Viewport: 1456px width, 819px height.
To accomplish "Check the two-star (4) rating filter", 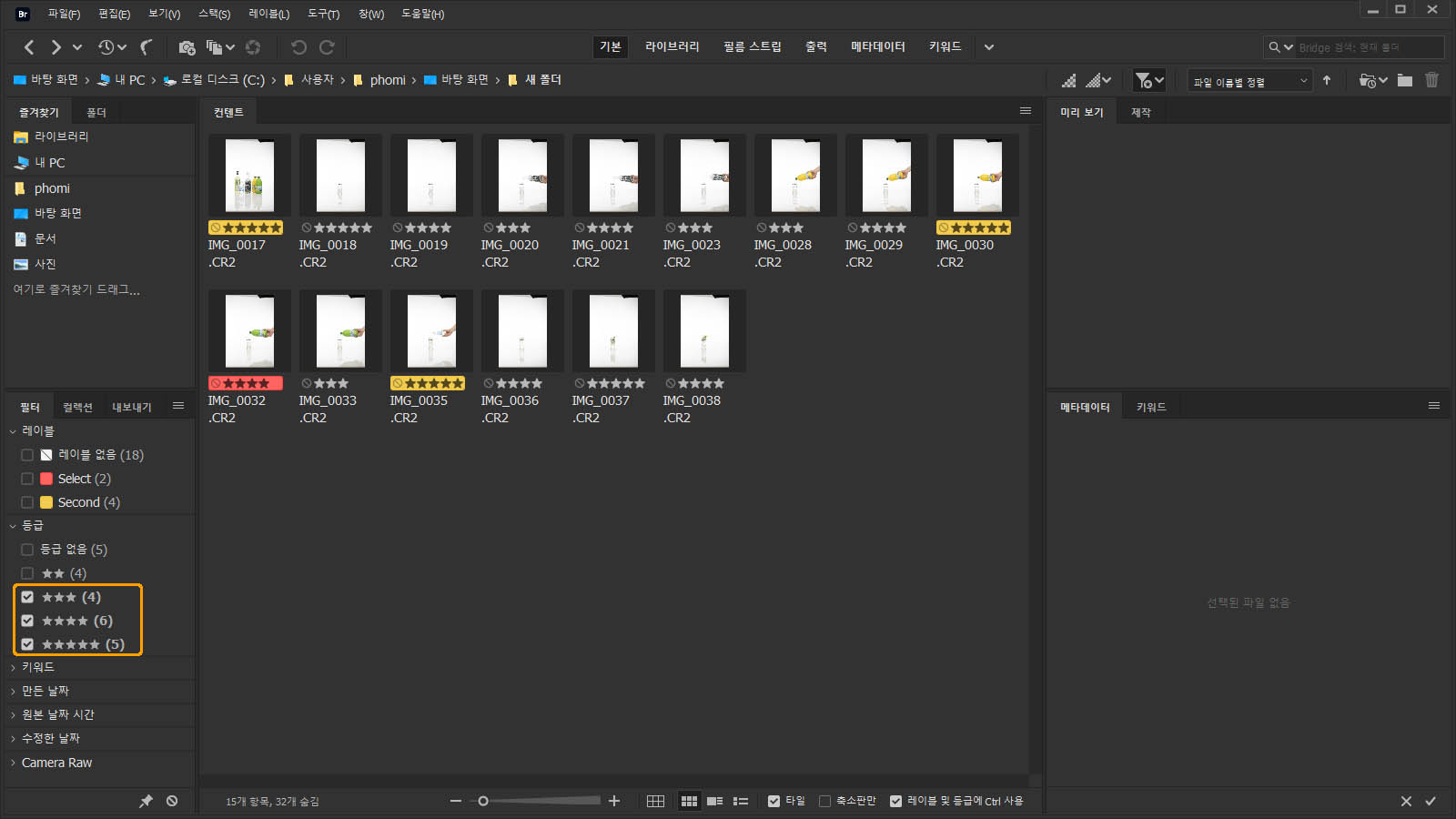I will coord(27,573).
